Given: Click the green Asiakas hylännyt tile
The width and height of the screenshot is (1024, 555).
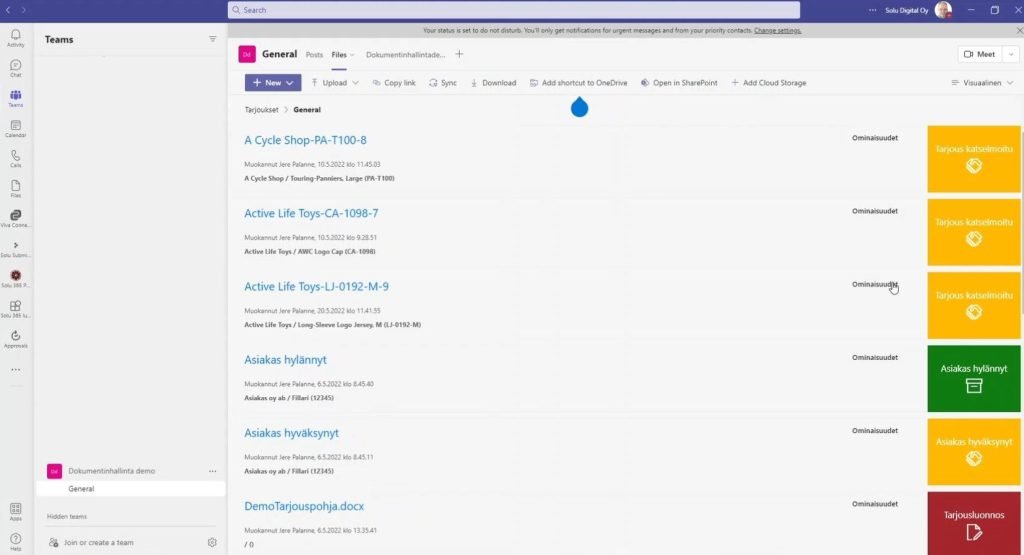Looking at the screenshot, I should coord(974,378).
